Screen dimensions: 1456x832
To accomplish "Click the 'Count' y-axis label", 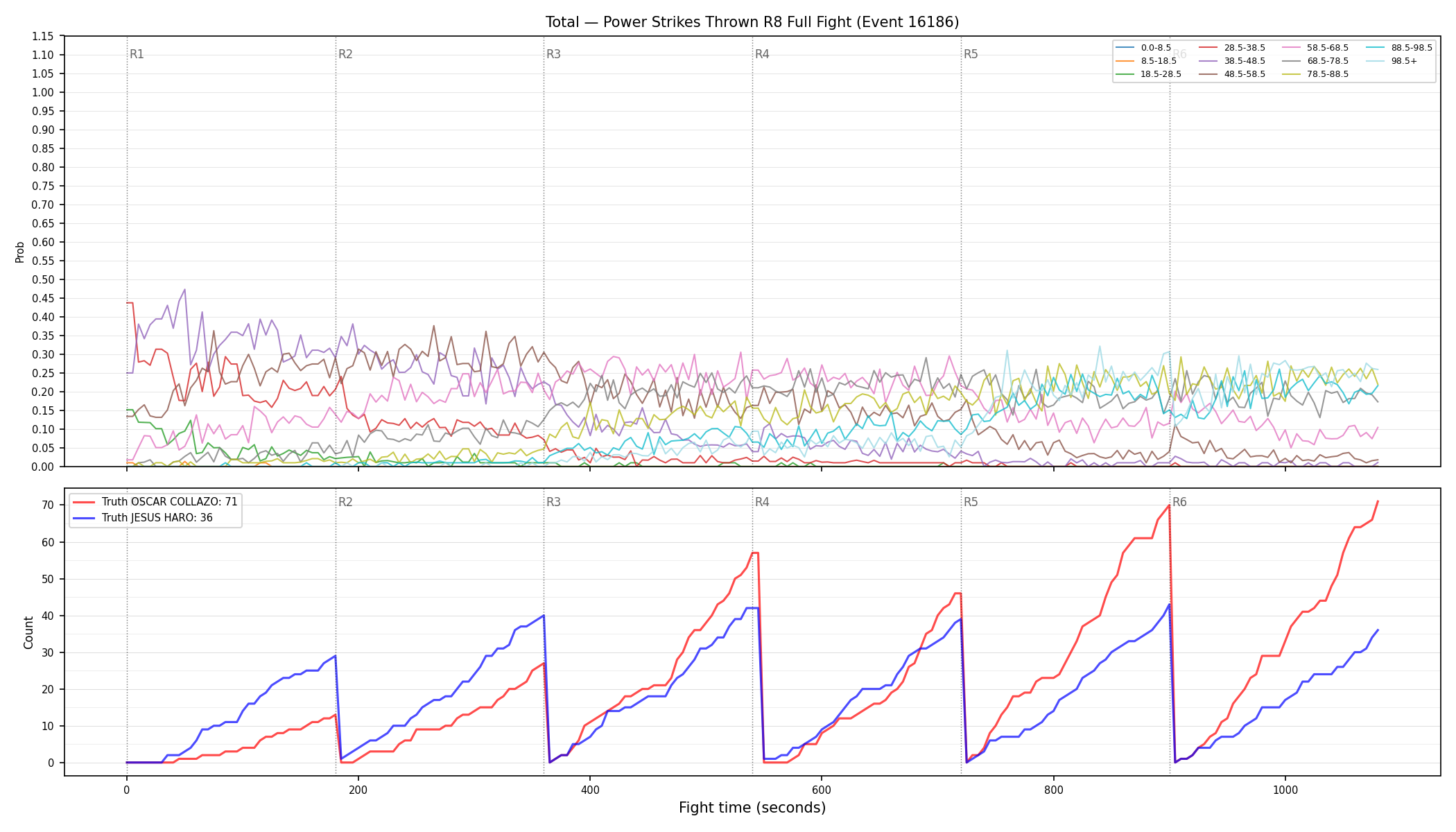I will [28, 632].
